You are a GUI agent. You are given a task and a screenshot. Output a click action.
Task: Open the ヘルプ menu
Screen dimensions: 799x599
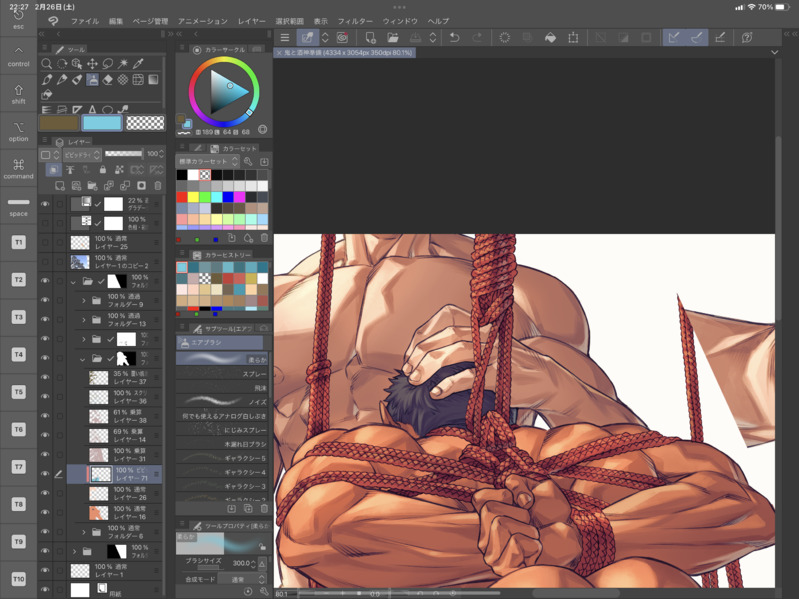point(438,21)
